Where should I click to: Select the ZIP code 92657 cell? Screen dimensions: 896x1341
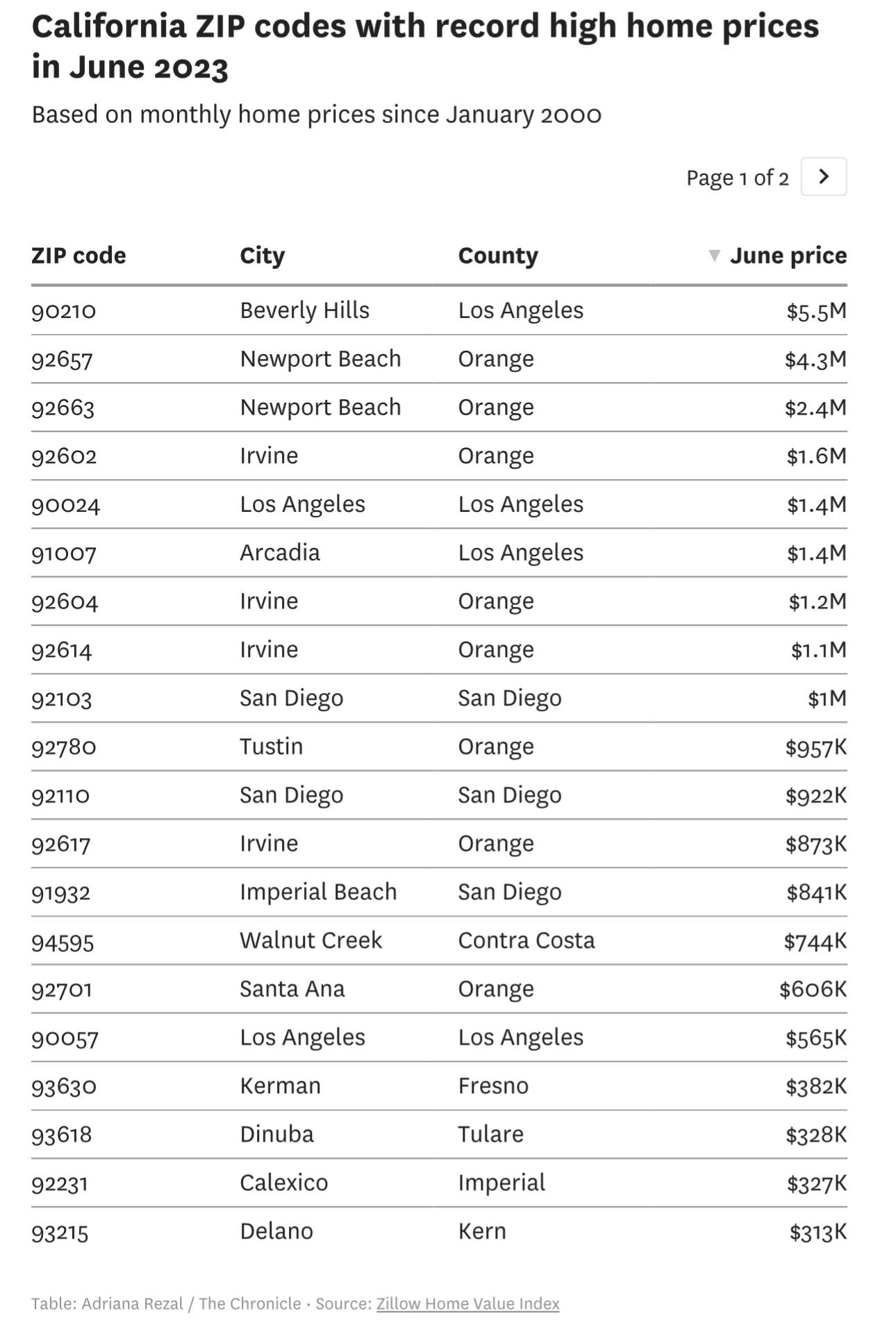[x=62, y=359]
